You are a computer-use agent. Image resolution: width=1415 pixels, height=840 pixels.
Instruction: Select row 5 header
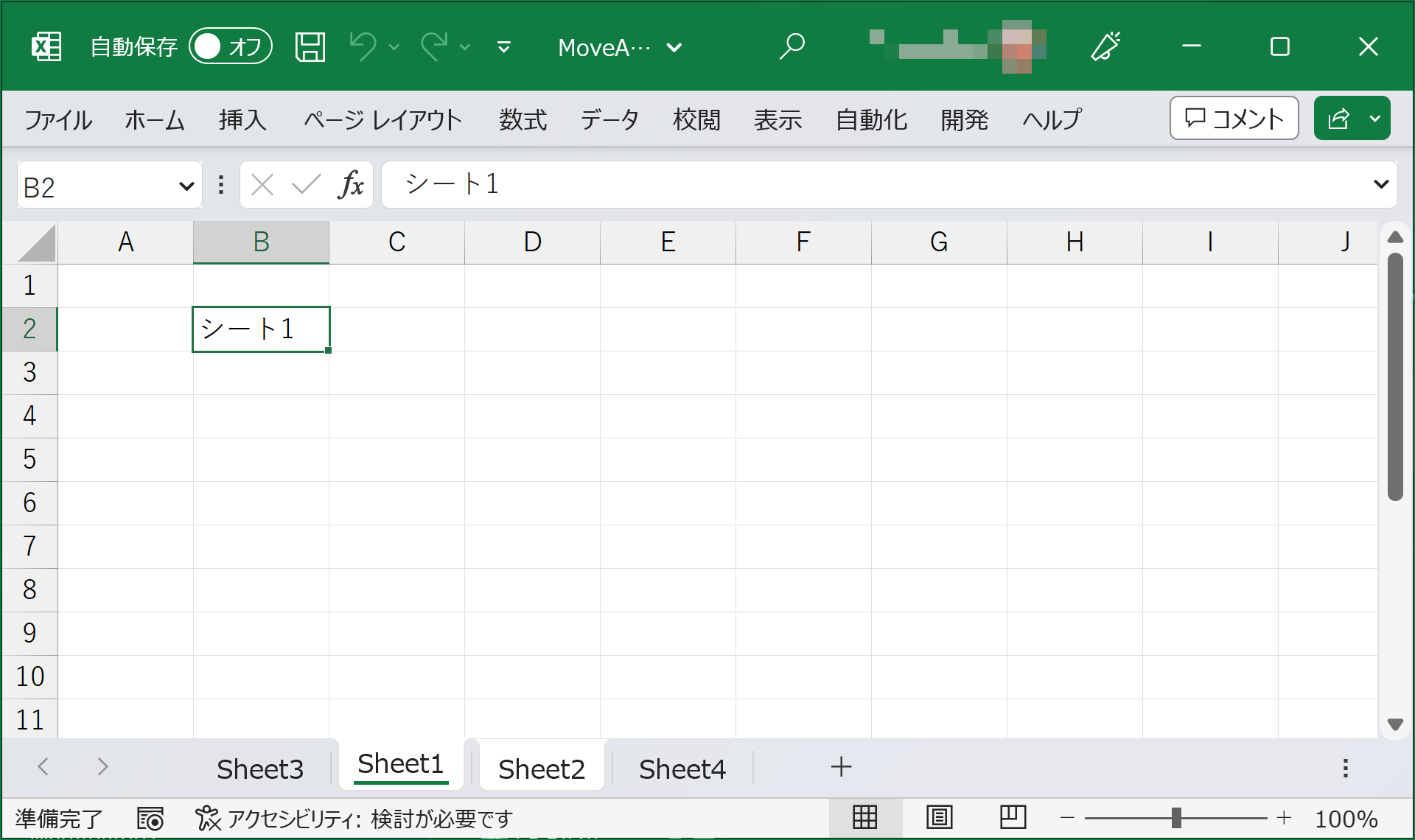pos(29,459)
